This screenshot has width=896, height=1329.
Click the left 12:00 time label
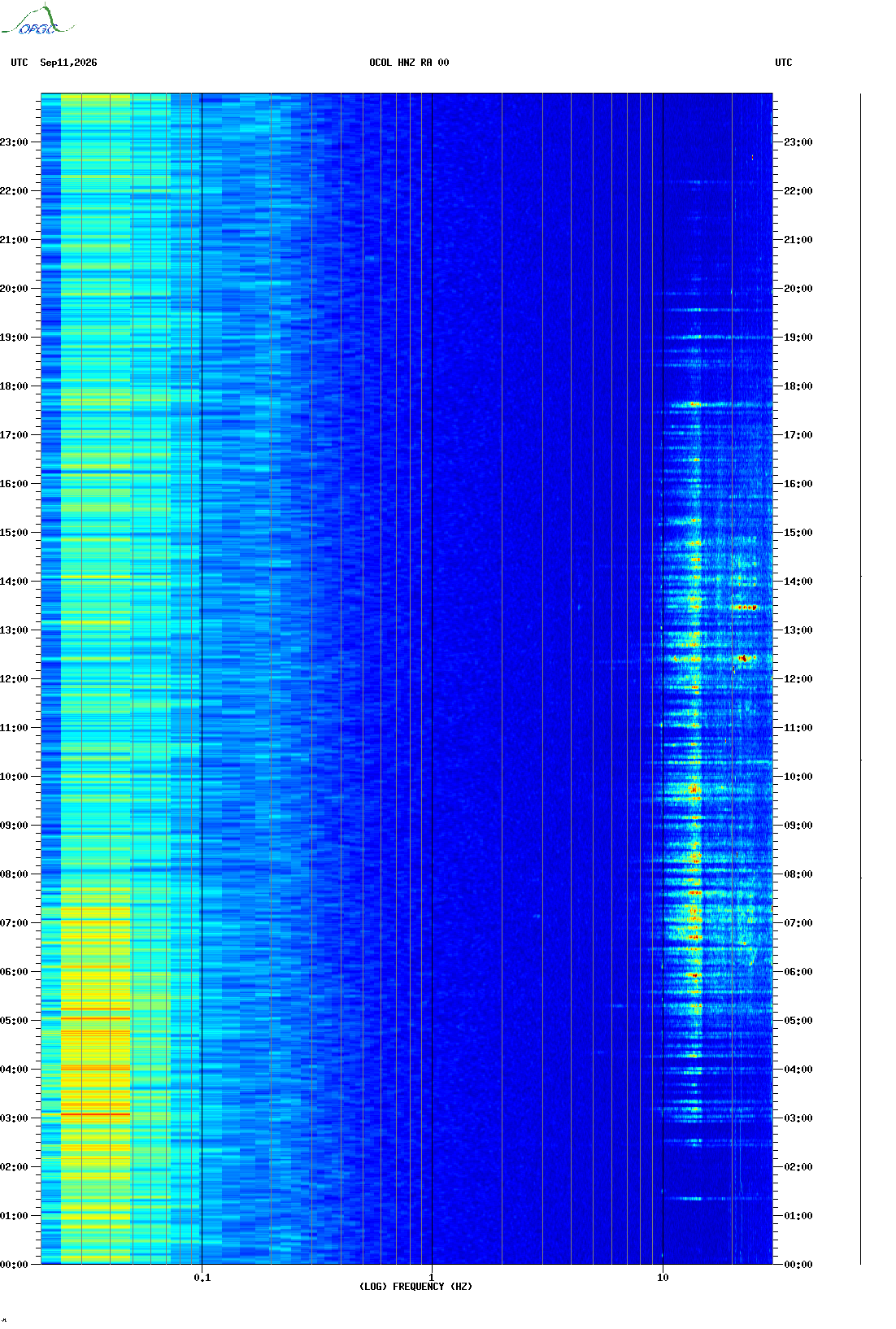[x=14, y=679]
